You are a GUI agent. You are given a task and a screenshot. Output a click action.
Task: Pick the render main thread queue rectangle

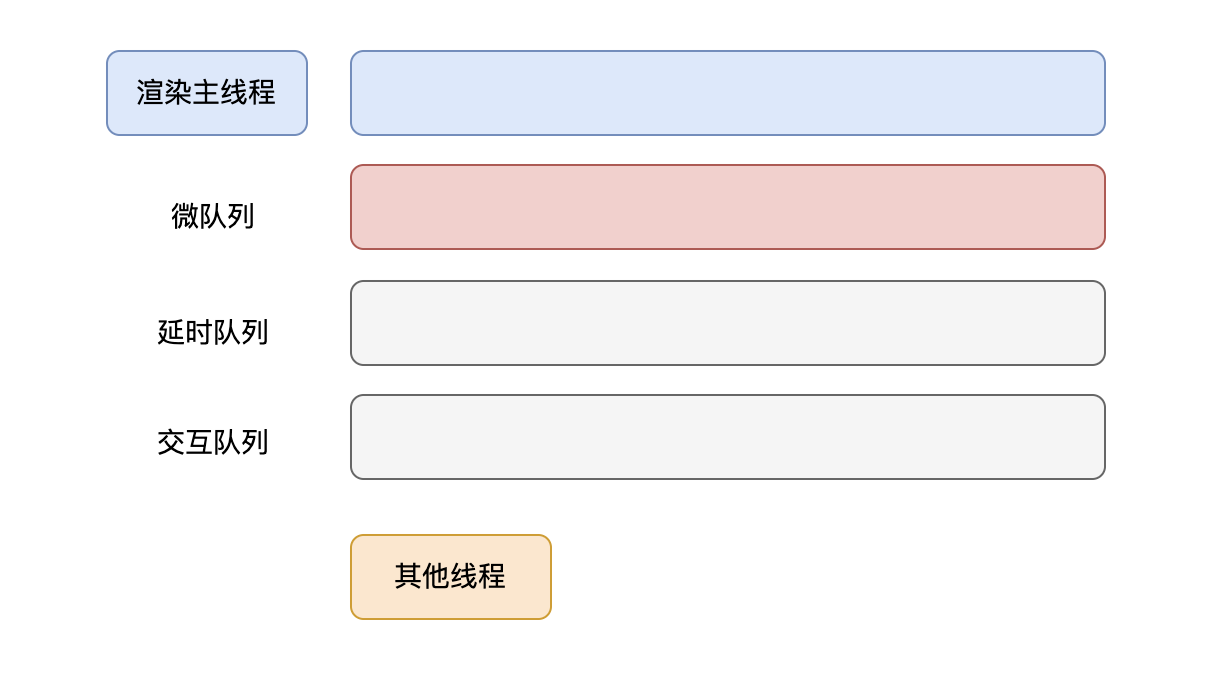(727, 93)
